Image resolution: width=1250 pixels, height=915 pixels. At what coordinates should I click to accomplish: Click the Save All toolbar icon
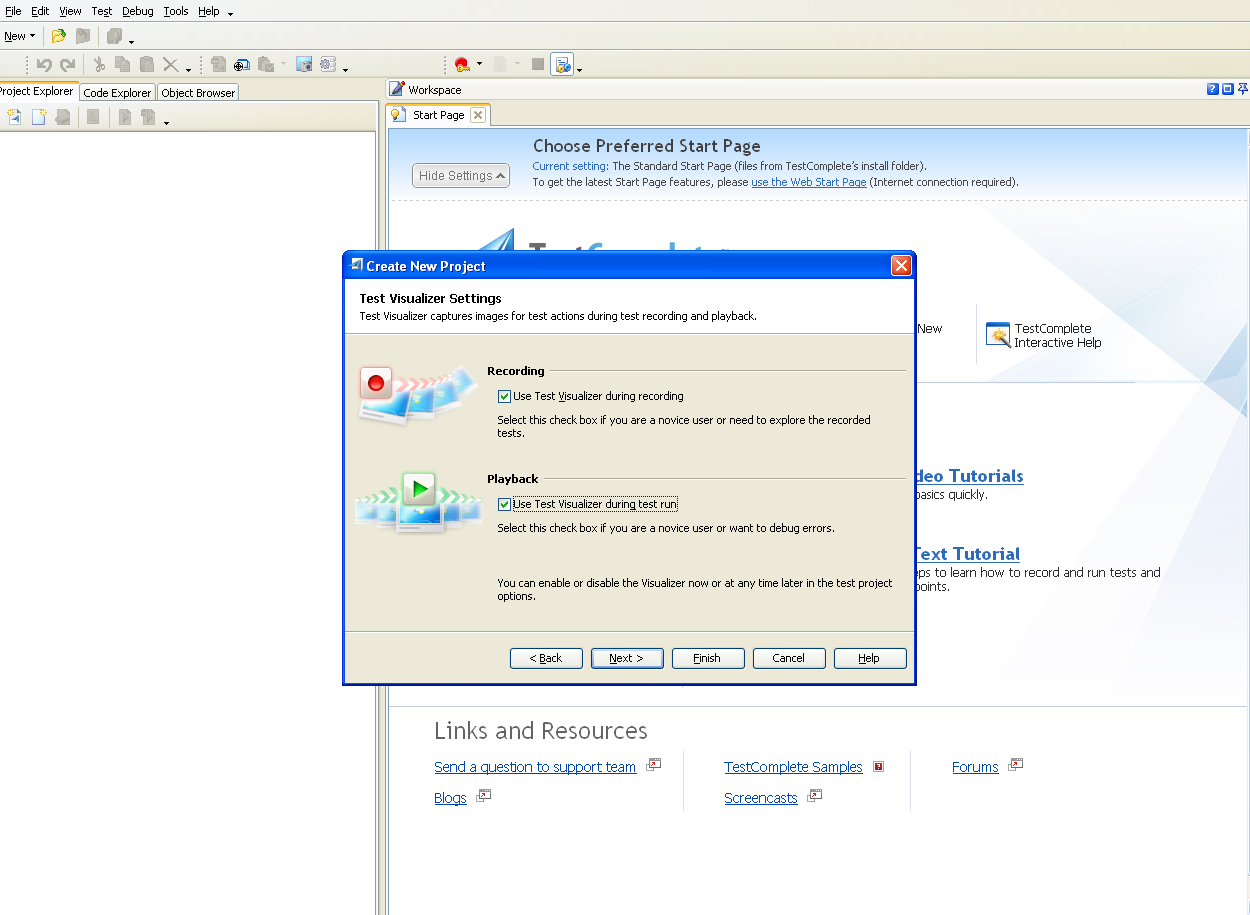[116, 36]
